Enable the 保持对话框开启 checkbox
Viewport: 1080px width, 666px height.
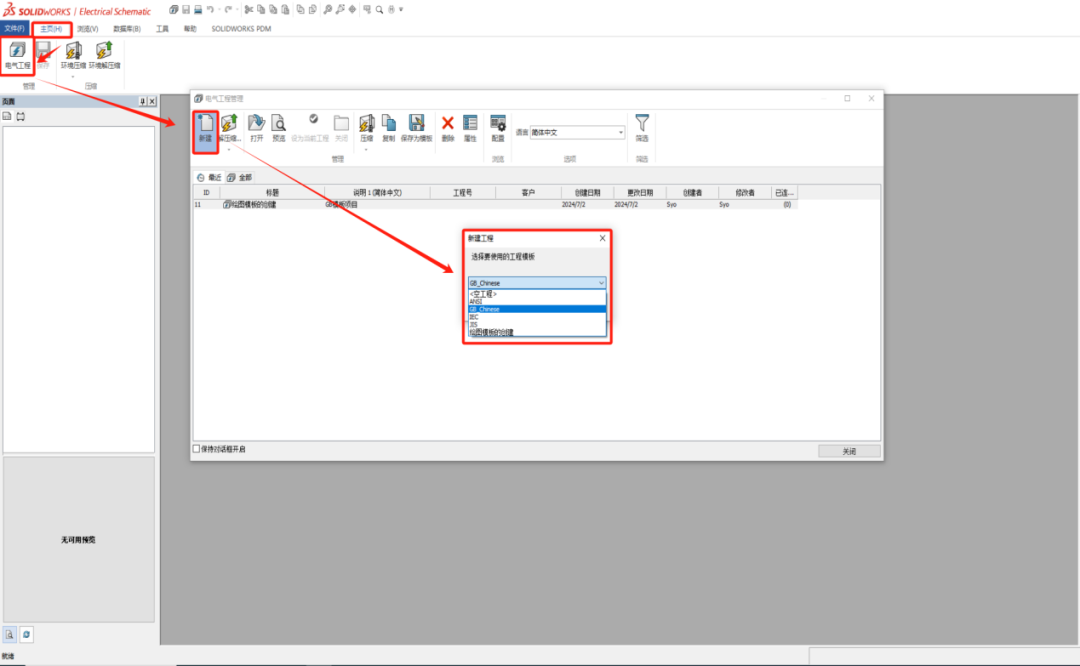tap(196, 448)
